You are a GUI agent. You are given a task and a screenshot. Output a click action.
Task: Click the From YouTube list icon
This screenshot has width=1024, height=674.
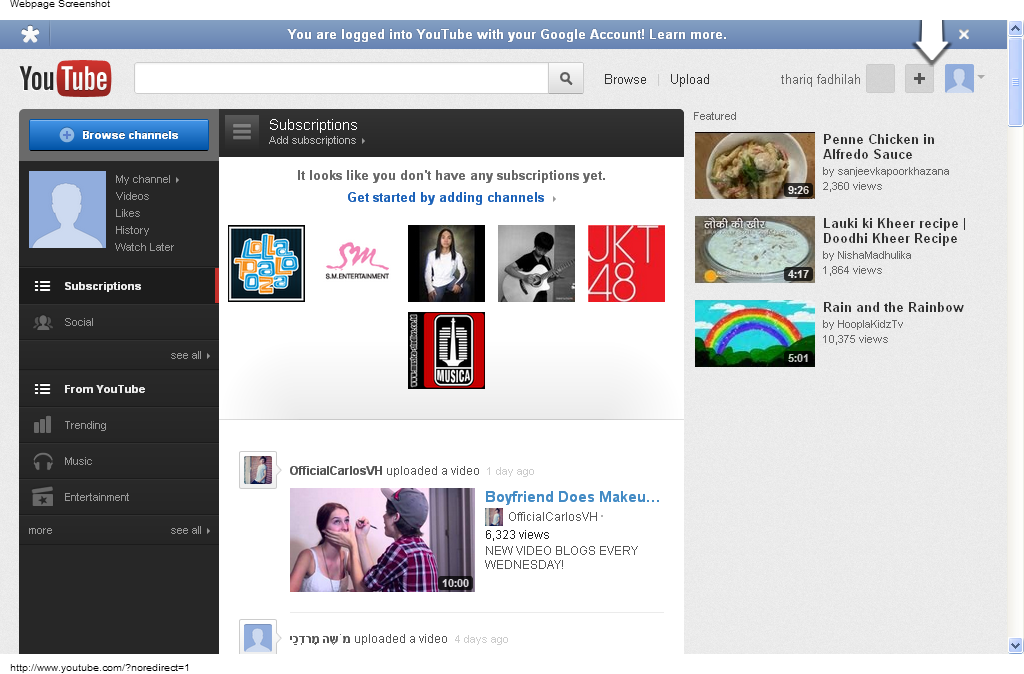[43, 389]
